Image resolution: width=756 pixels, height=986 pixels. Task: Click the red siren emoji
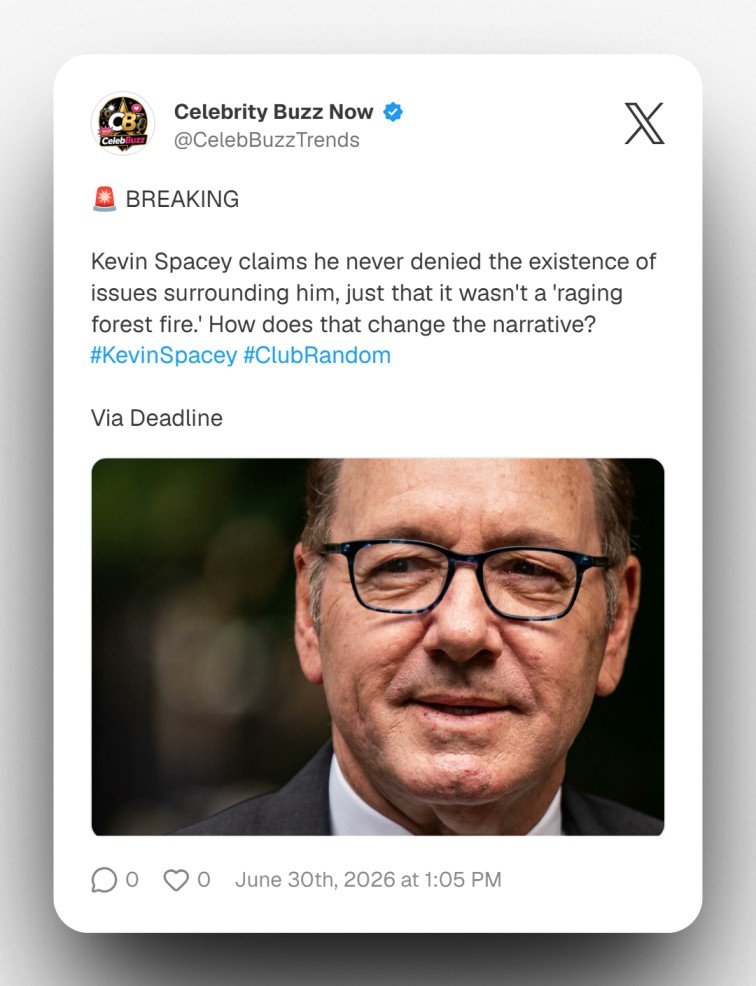(x=104, y=199)
